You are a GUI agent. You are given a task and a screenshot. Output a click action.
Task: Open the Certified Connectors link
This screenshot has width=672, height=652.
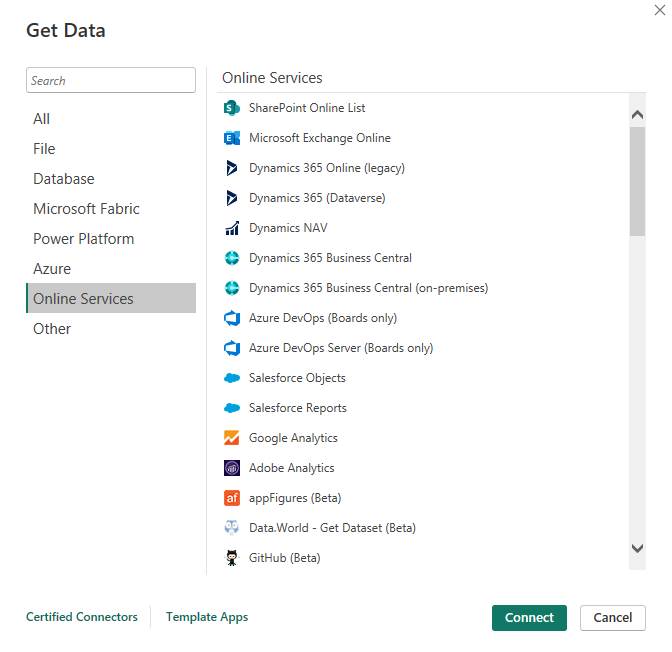82,617
